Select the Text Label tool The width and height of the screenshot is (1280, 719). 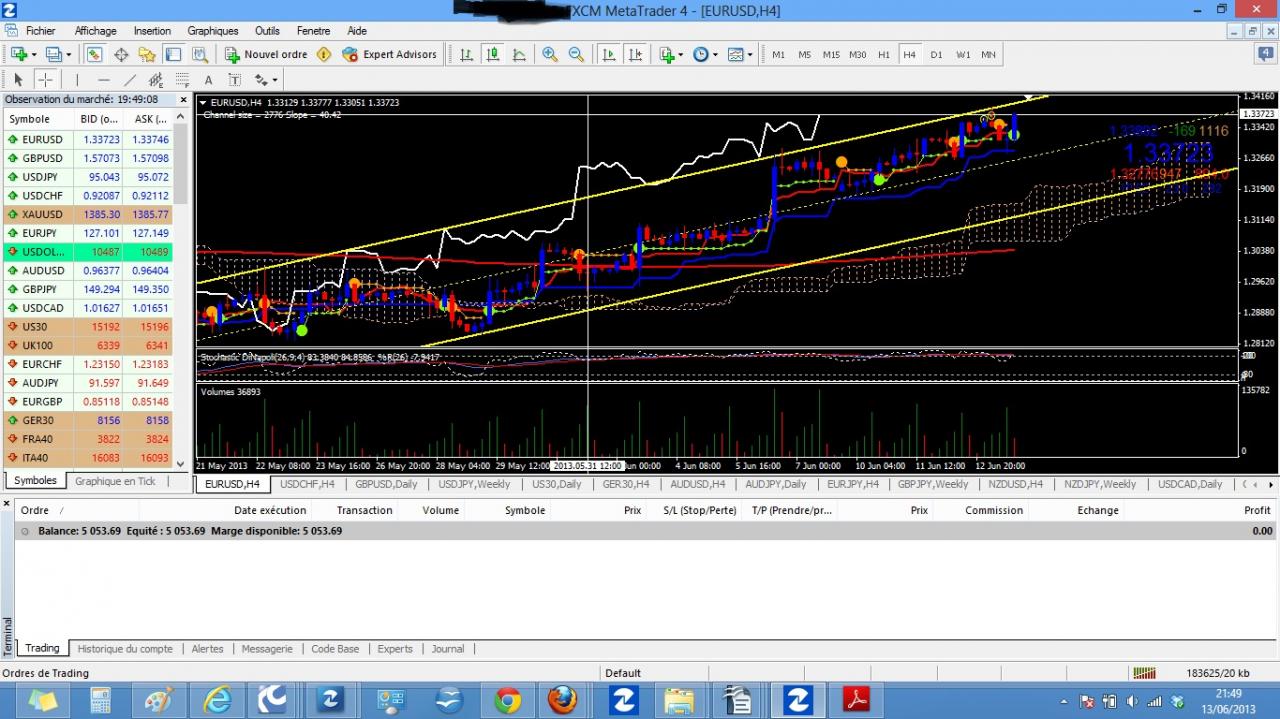(x=234, y=80)
